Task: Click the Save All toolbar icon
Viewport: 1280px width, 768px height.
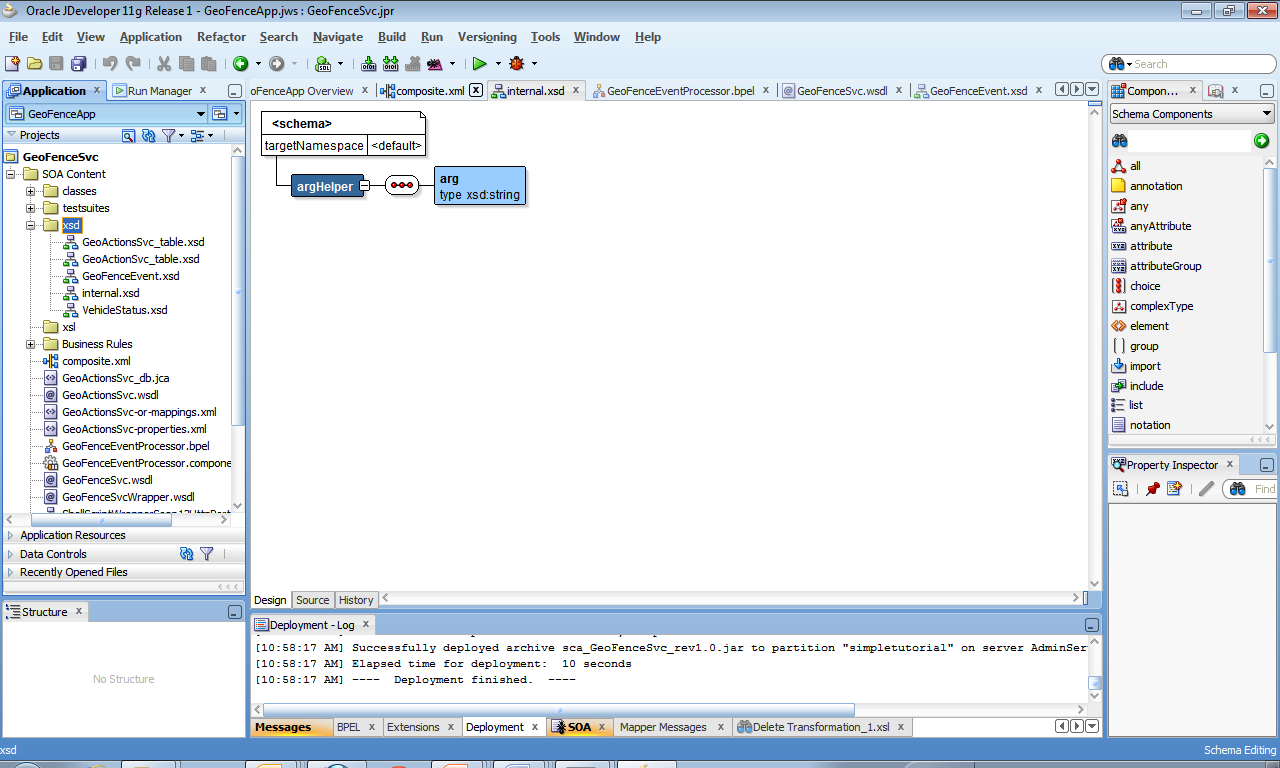Action: [78, 63]
